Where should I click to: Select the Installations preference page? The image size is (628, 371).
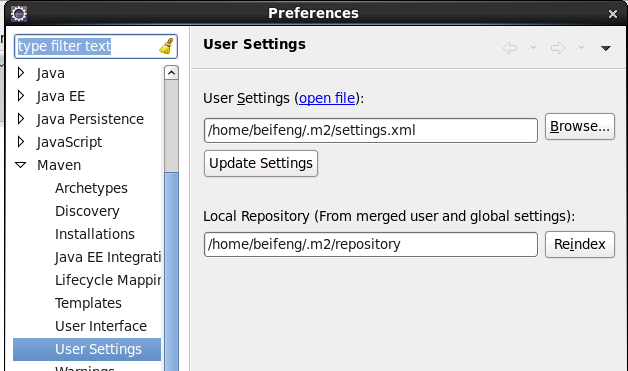[x=95, y=234]
